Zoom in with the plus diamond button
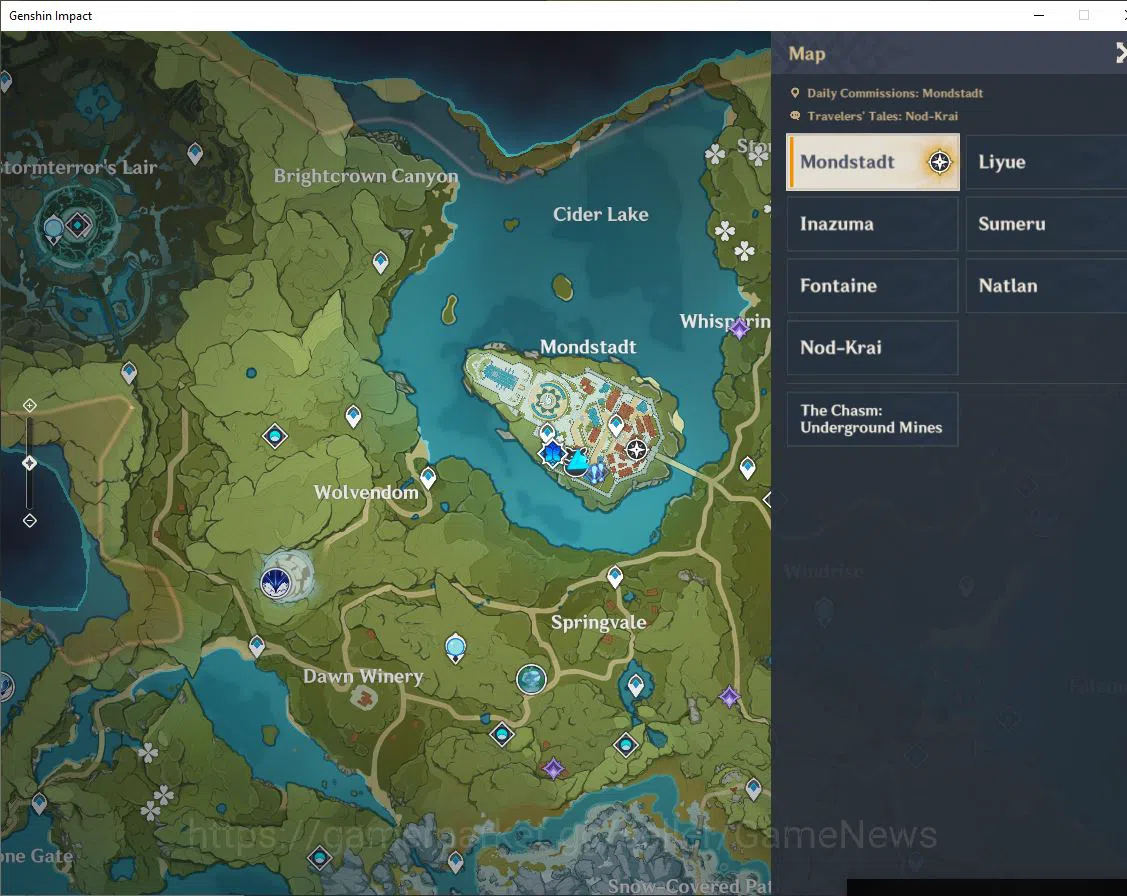Screen dimensions: 1127x896 [29, 405]
